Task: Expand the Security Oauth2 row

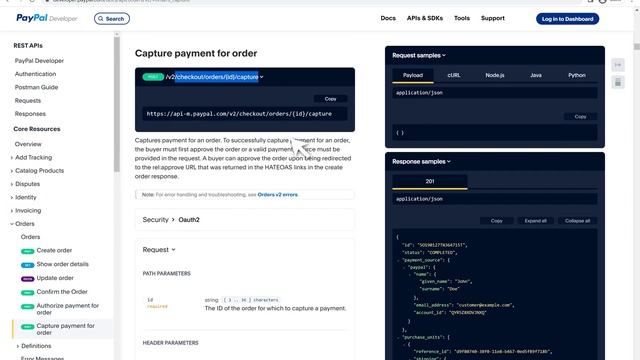Action: click(244, 220)
